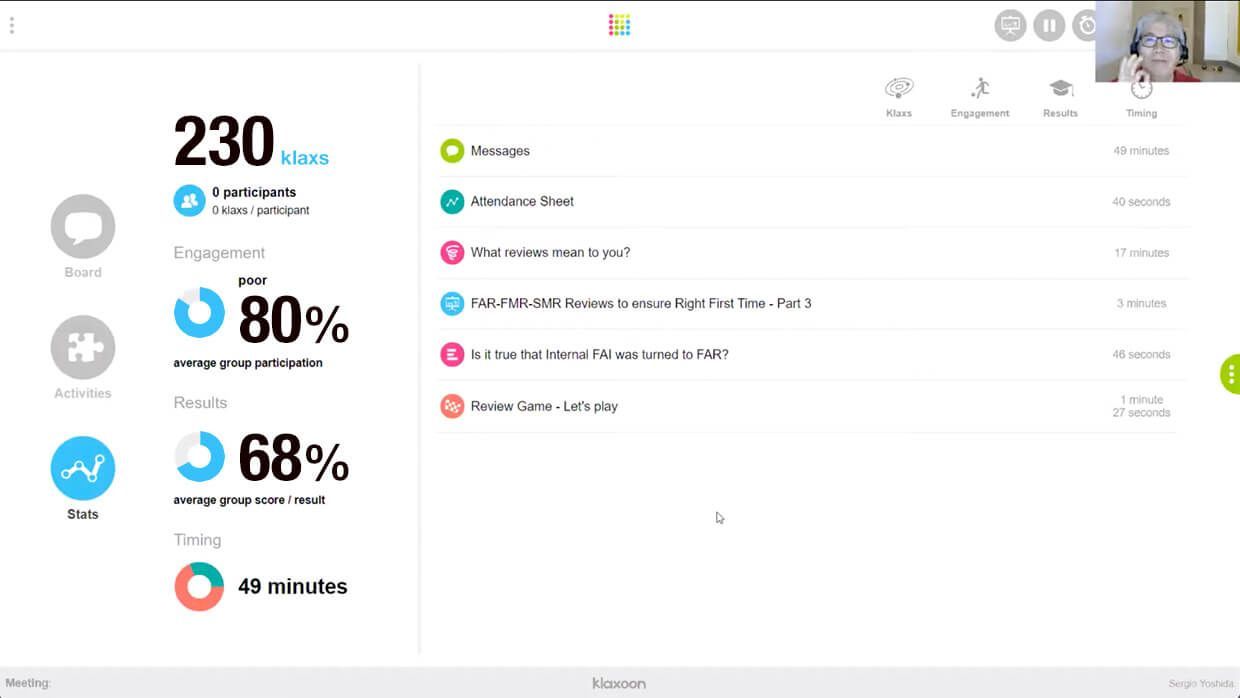
Task: Click the participants icon under 230 klaxs
Action: pos(189,201)
